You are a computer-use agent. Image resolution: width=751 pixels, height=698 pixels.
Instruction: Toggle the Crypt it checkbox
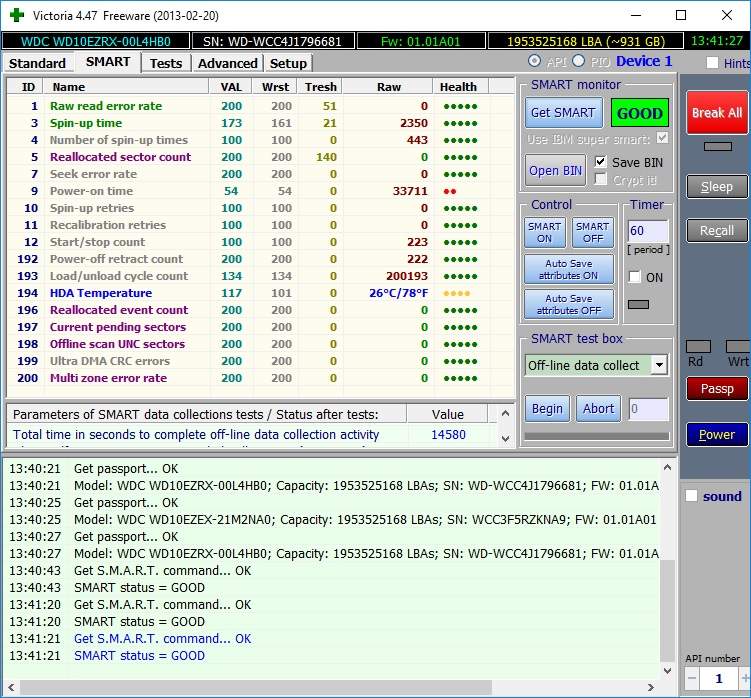601,180
